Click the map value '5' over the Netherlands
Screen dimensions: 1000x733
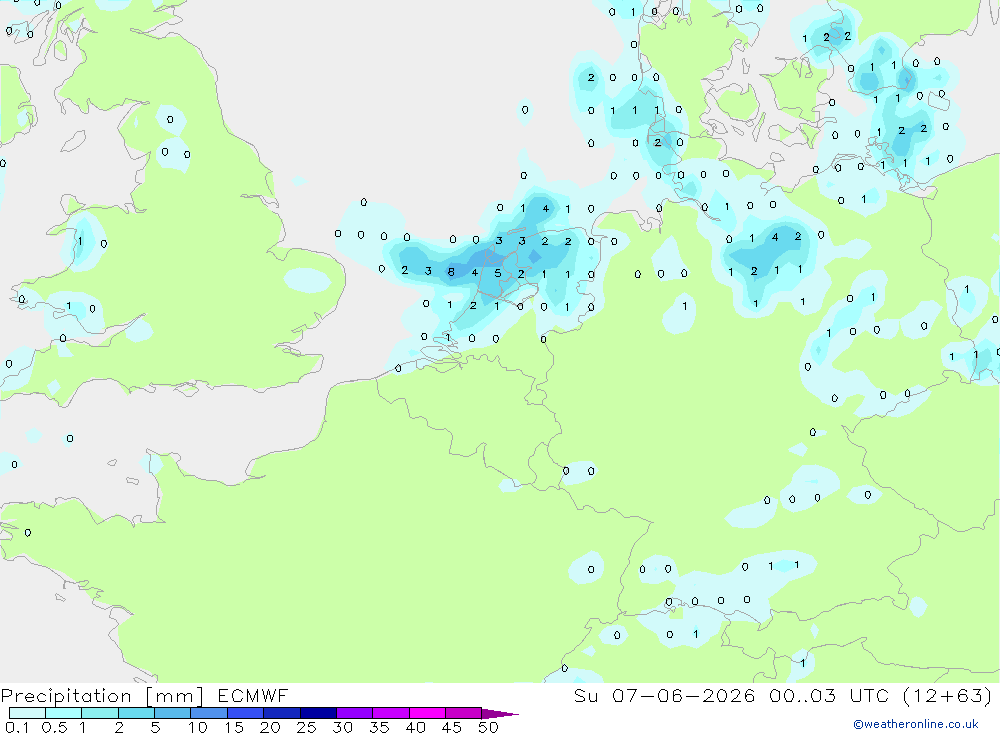tap(497, 273)
